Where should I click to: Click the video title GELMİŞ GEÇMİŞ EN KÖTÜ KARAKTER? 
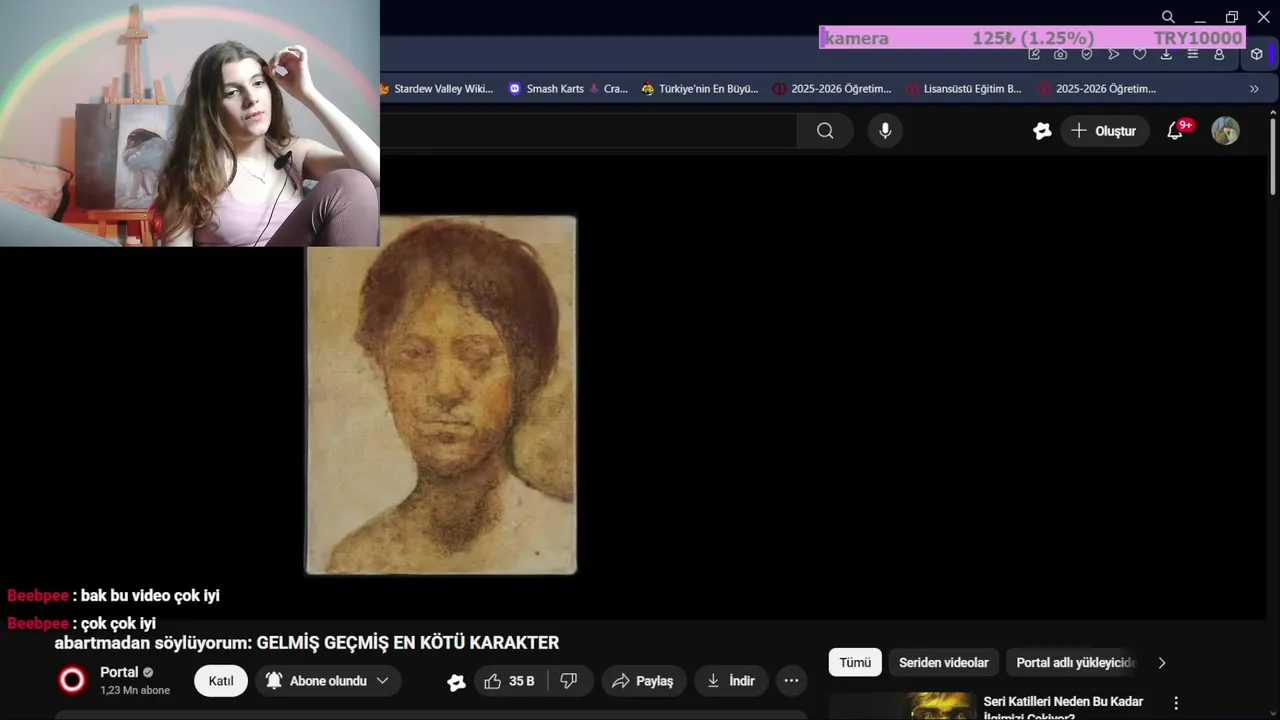(x=407, y=642)
